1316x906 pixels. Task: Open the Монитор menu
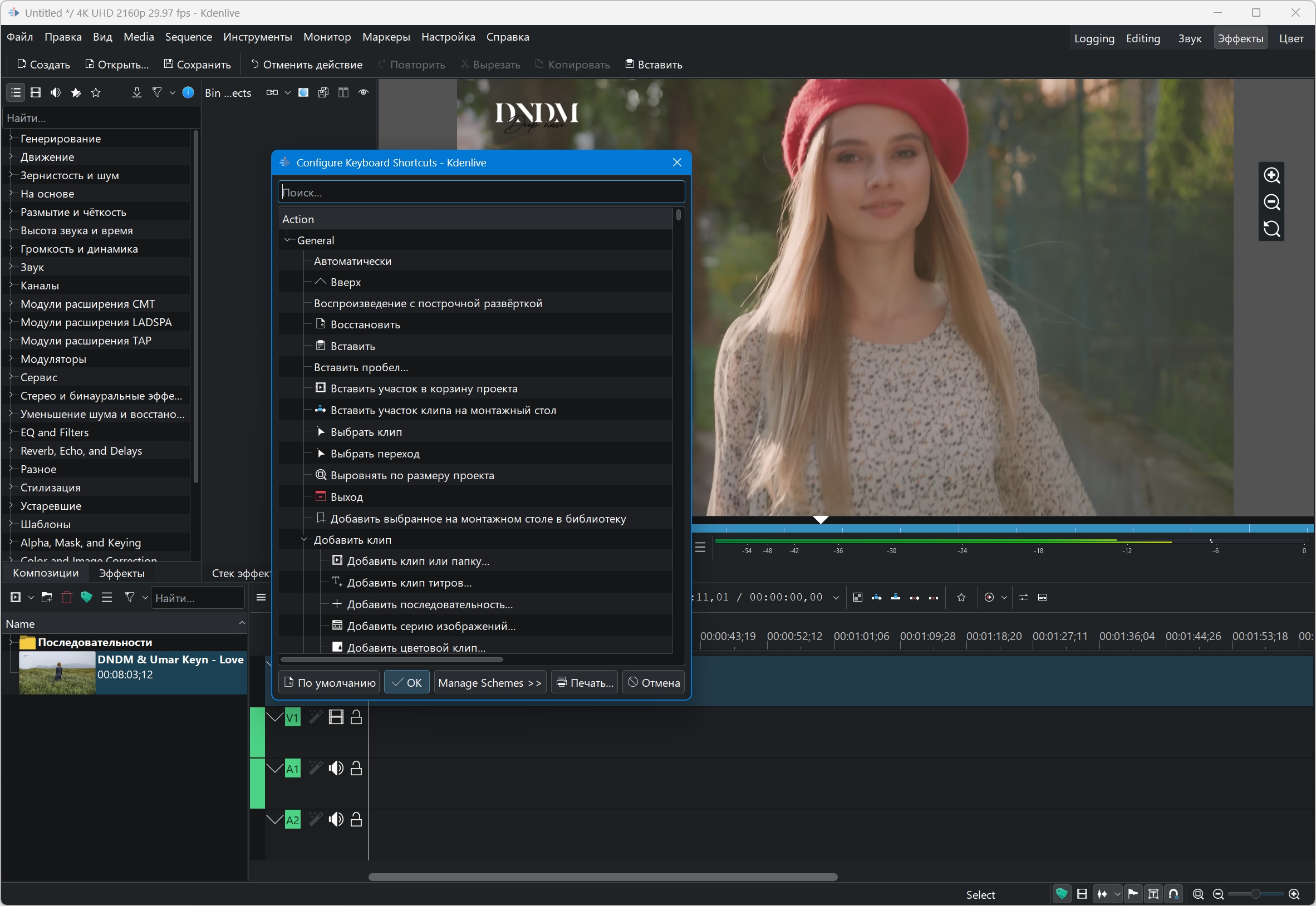(x=327, y=37)
